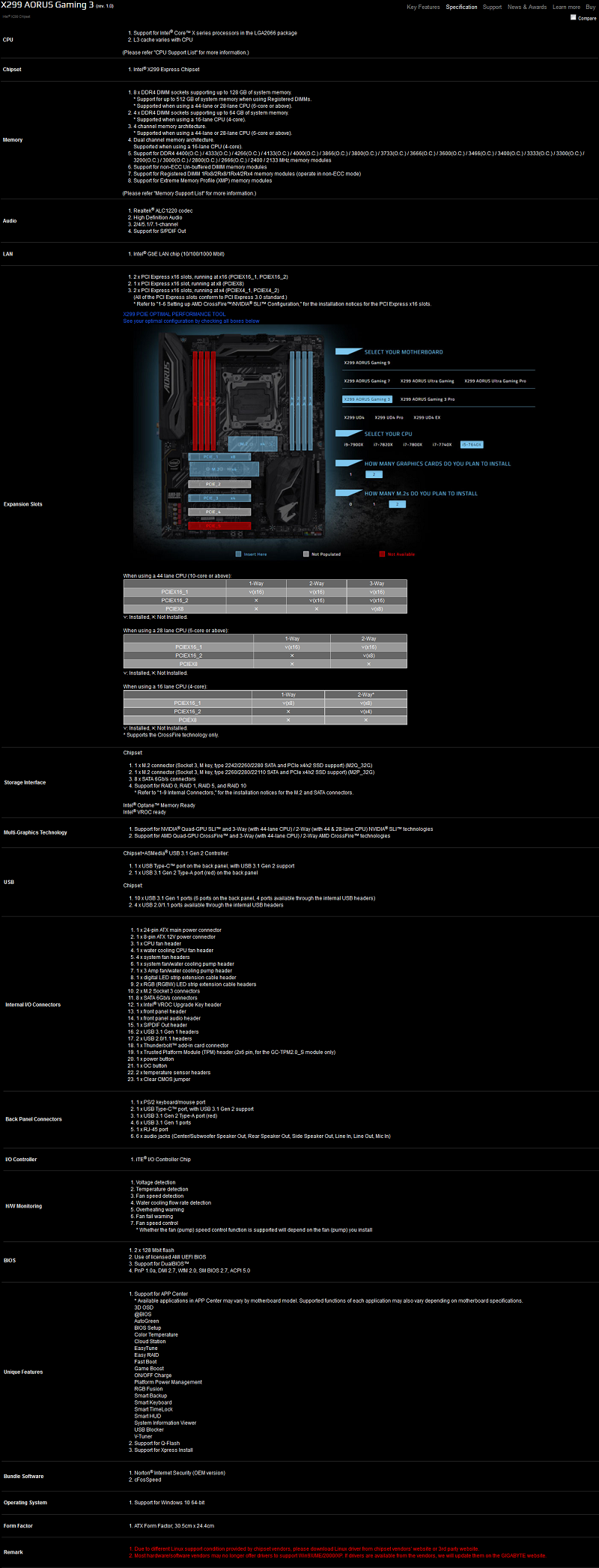Click the 'LAN' row label
The height and width of the screenshot is (1568, 599).
(8, 254)
